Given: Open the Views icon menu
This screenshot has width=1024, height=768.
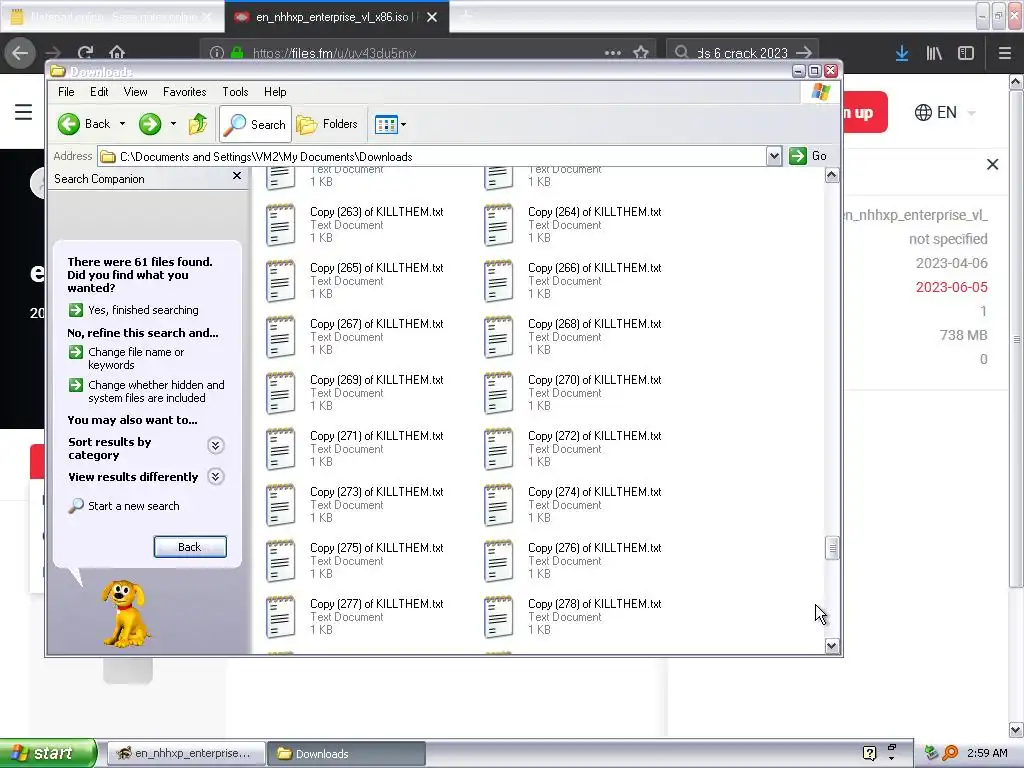Looking at the screenshot, I should click(x=391, y=124).
